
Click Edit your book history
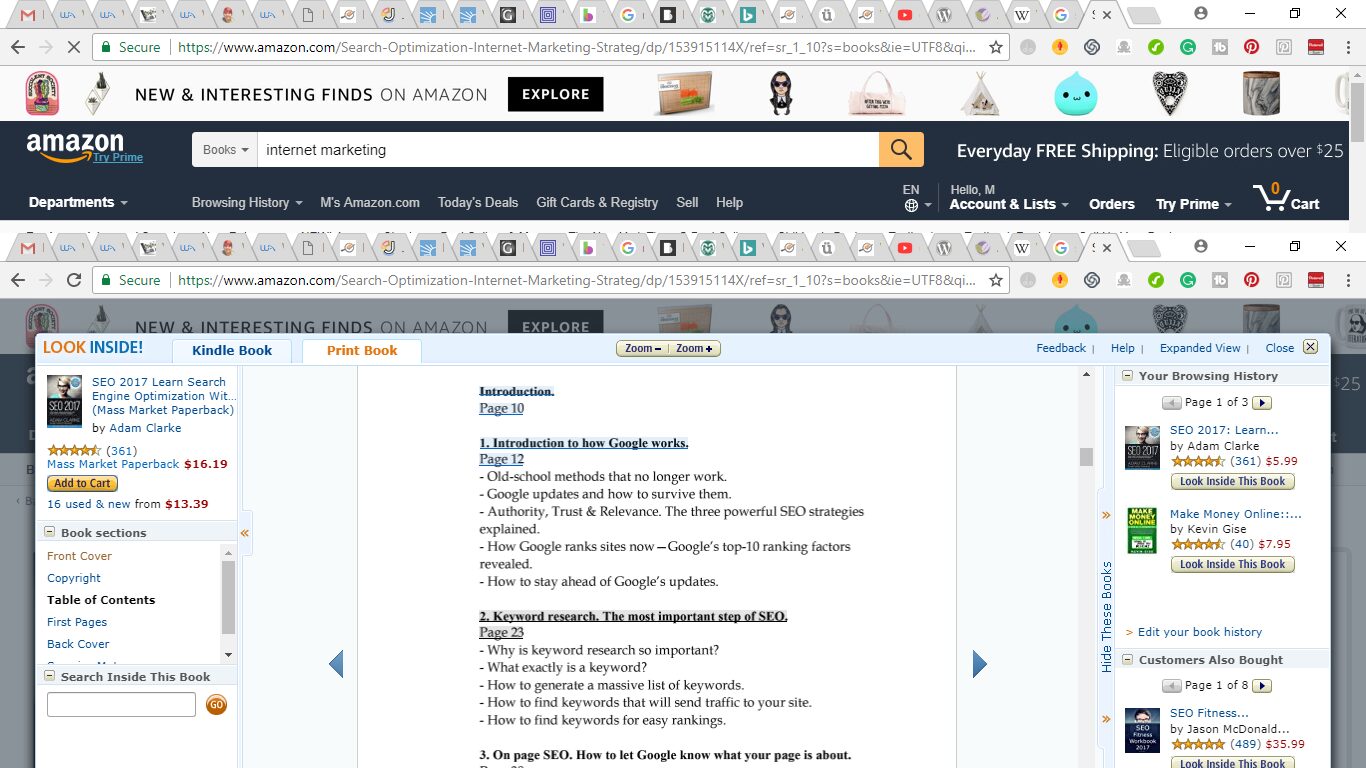1200,632
